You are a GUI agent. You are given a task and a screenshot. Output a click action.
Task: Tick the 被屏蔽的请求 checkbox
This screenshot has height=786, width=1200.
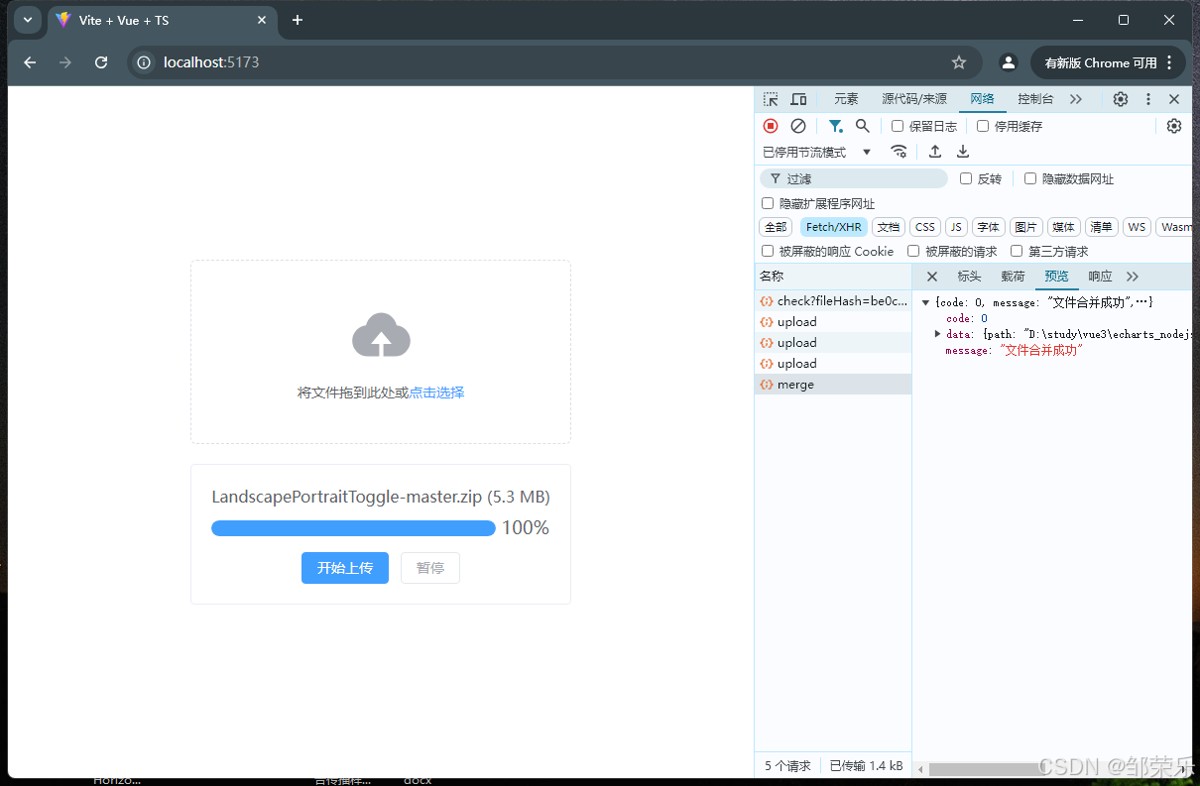coord(914,251)
